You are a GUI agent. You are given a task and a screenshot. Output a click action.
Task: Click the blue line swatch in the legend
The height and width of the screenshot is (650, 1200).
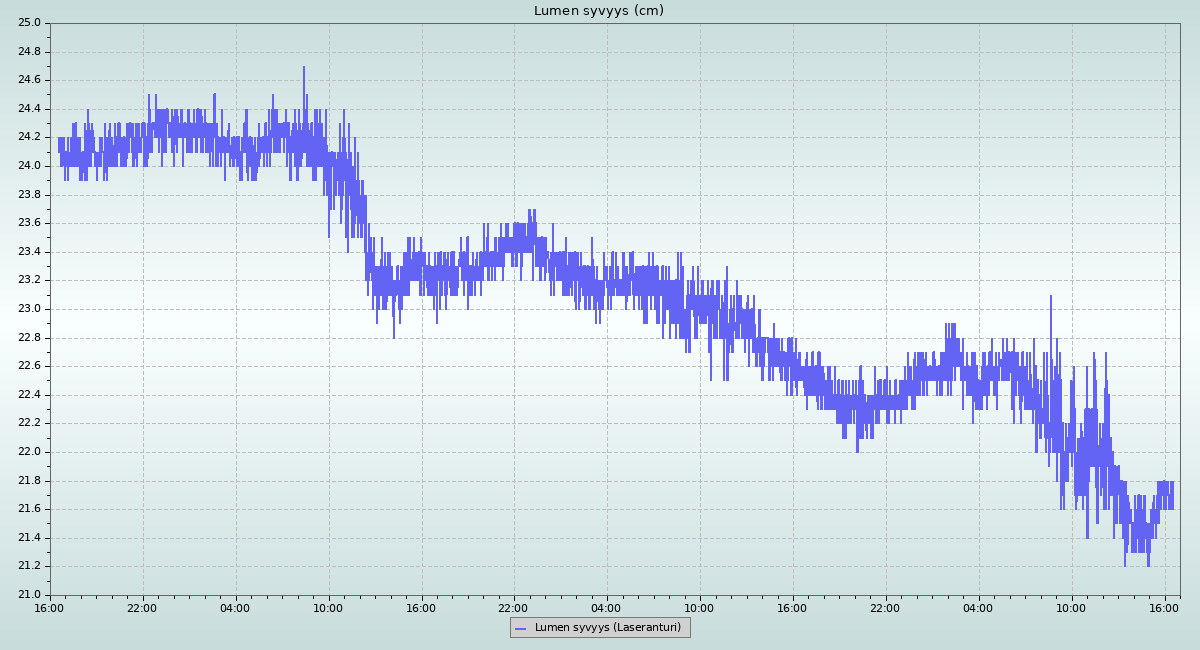pyautogui.click(x=520, y=628)
